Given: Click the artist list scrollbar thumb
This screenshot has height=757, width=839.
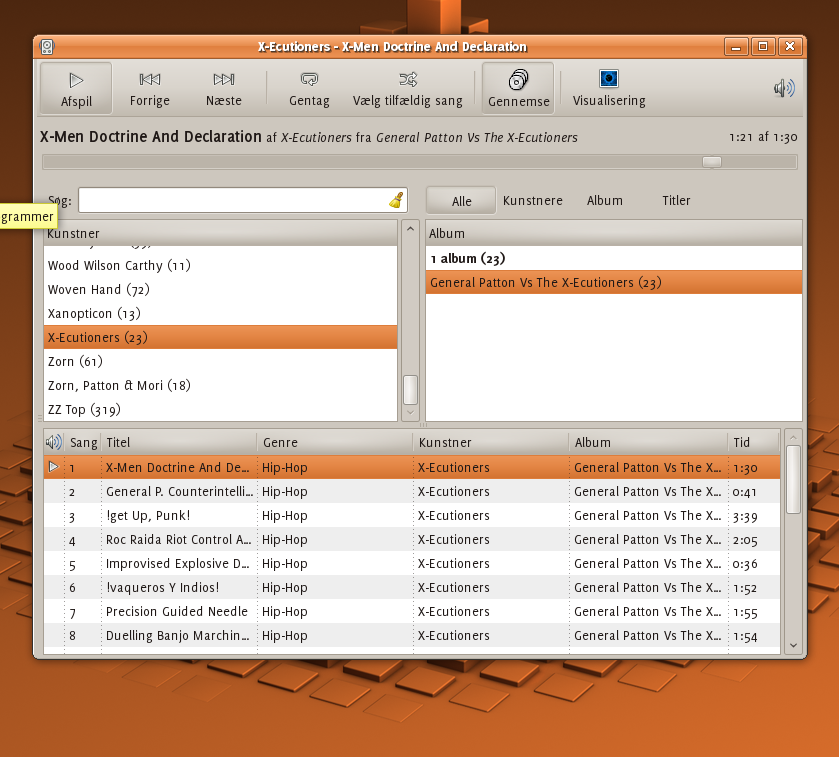Looking at the screenshot, I should pyautogui.click(x=410, y=389).
